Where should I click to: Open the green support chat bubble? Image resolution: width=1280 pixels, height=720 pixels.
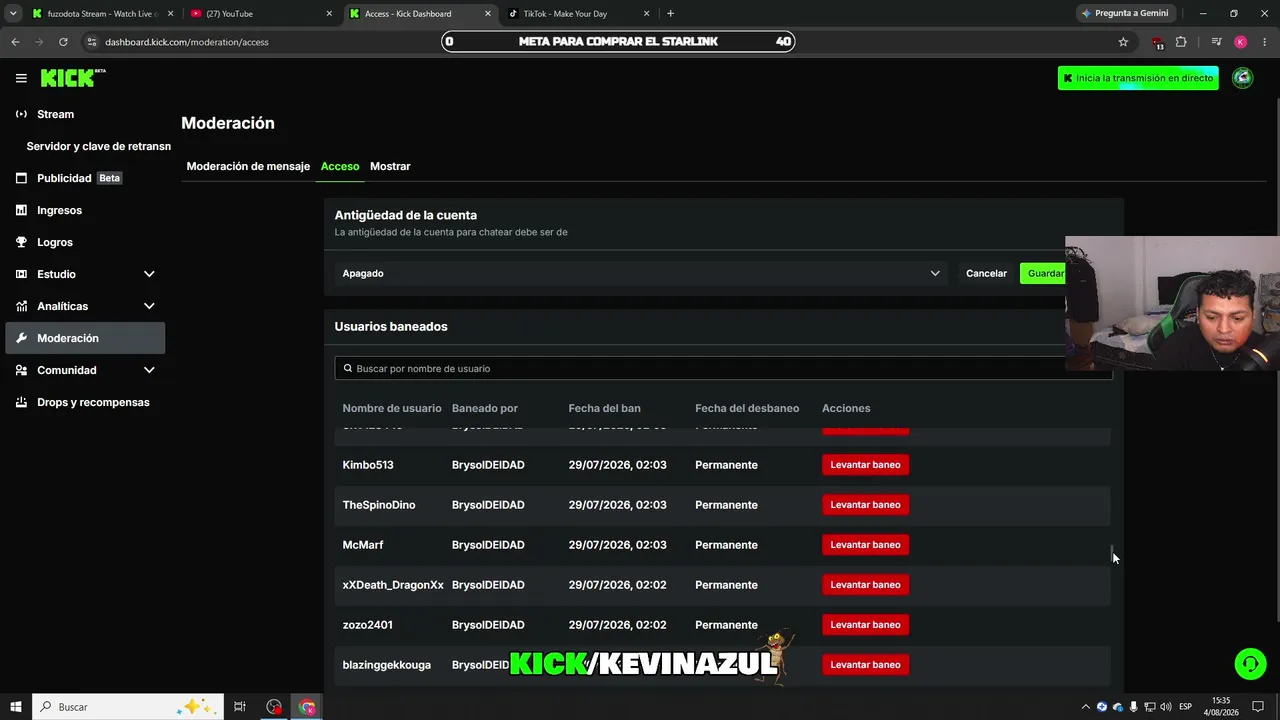click(1250, 664)
